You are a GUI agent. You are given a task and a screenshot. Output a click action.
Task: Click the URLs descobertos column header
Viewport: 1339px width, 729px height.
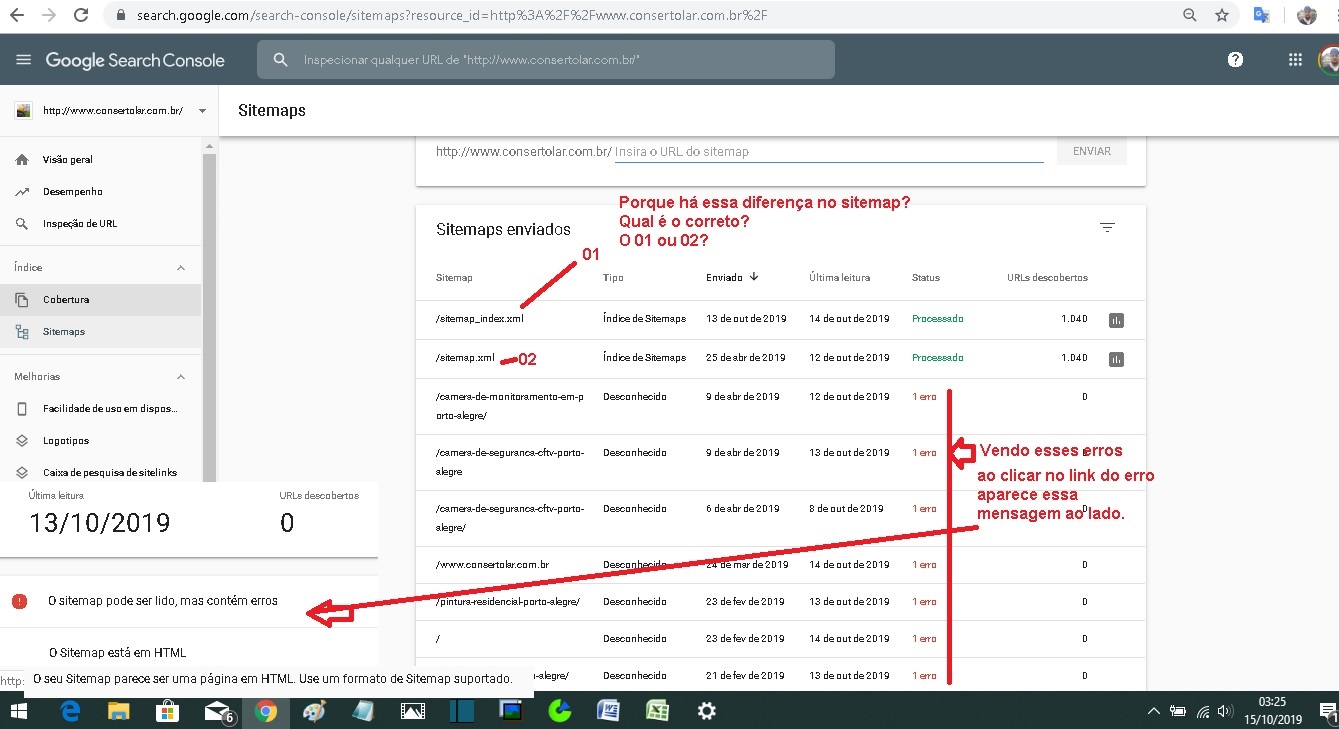(x=1047, y=277)
